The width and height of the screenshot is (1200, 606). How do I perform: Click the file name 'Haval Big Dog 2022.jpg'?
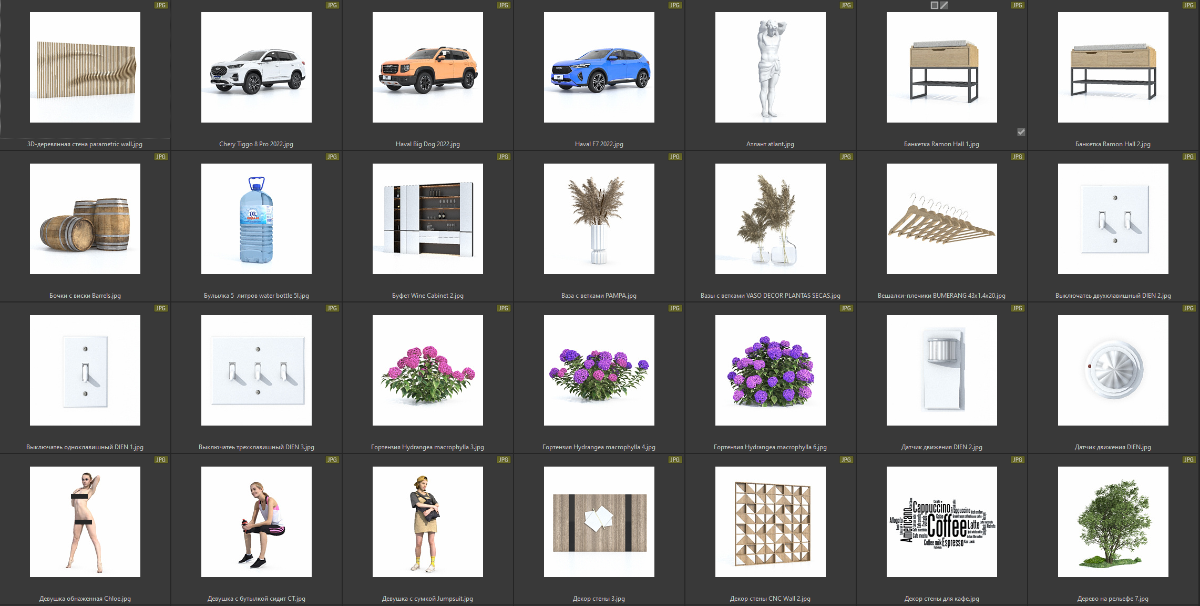pos(428,144)
